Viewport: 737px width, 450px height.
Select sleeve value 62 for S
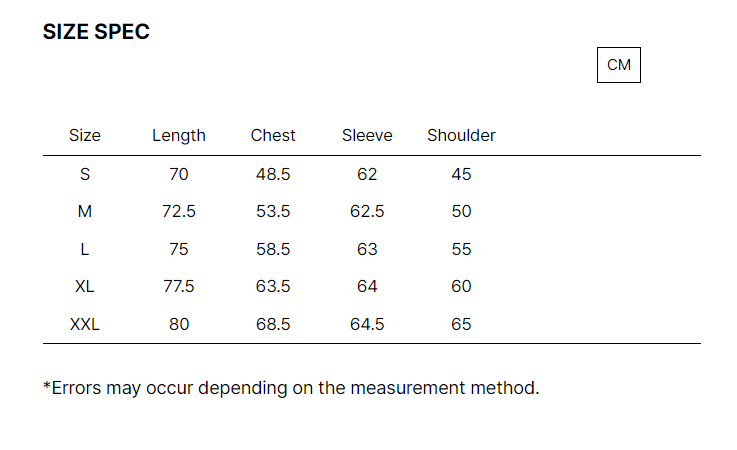367,174
